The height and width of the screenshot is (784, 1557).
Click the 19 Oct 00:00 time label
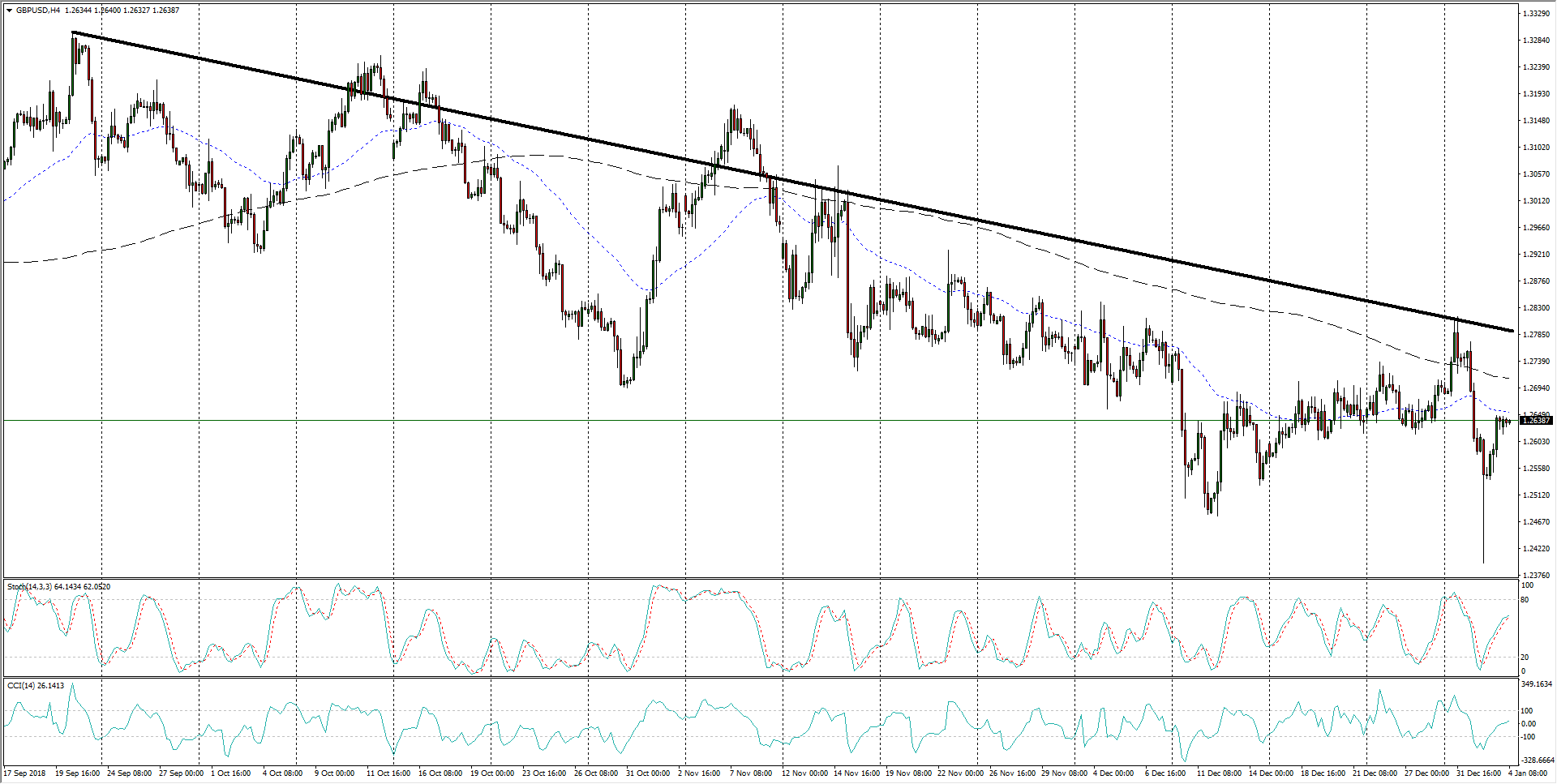pos(492,773)
